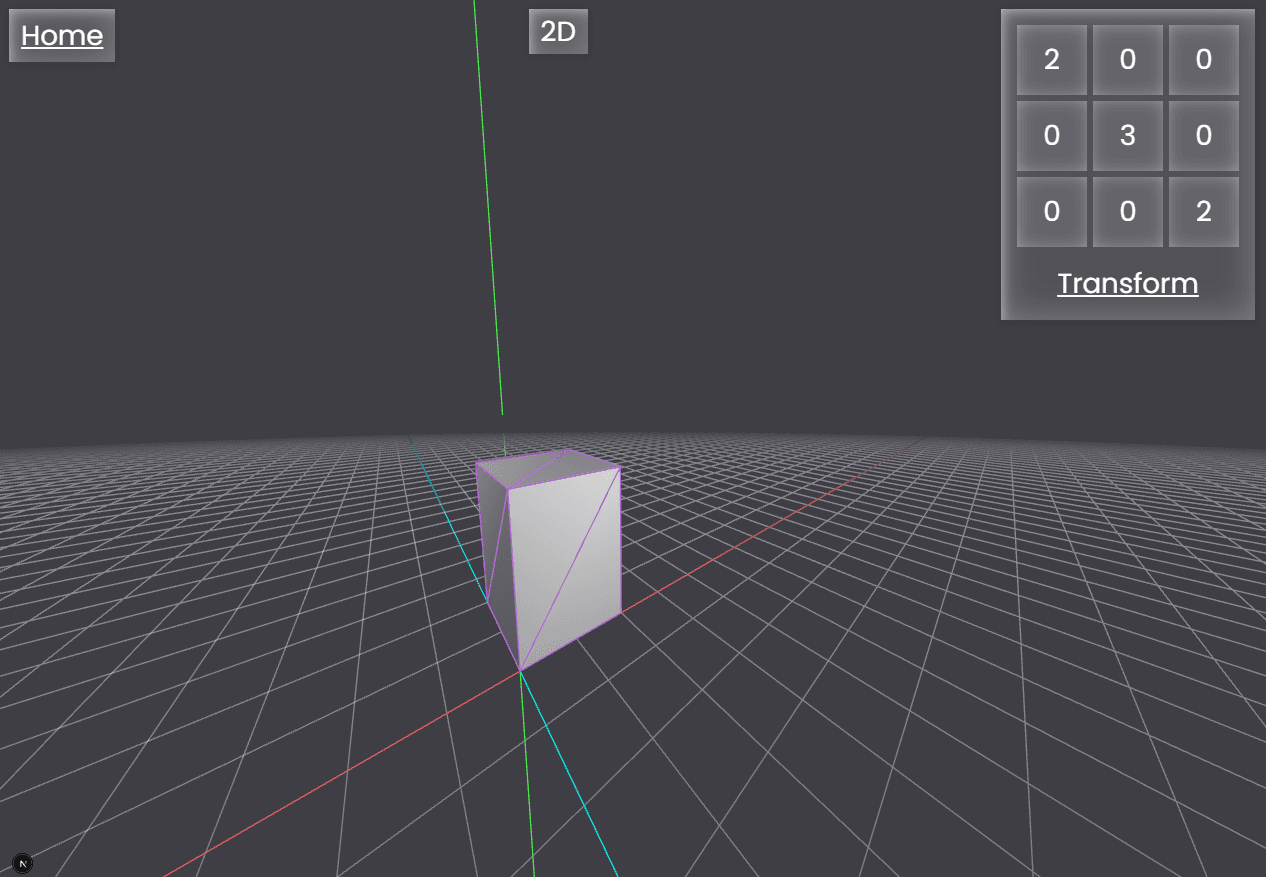Screen dimensions: 1266x877
Task: Select matrix entry row 3 column 3
Action: (x=1203, y=212)
